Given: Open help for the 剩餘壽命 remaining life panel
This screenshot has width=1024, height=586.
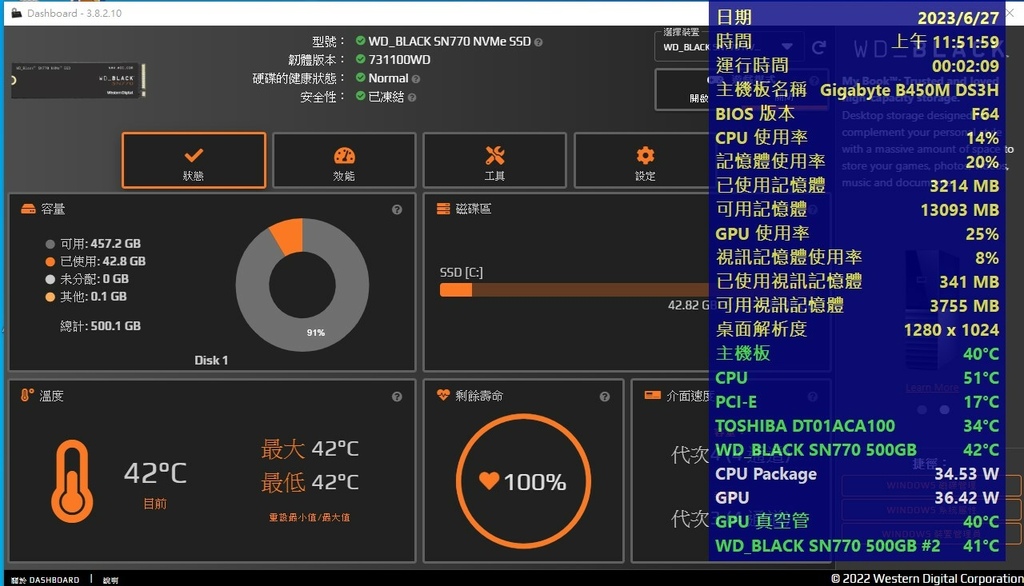Looking at the screenshot, I should click(605, 397).
